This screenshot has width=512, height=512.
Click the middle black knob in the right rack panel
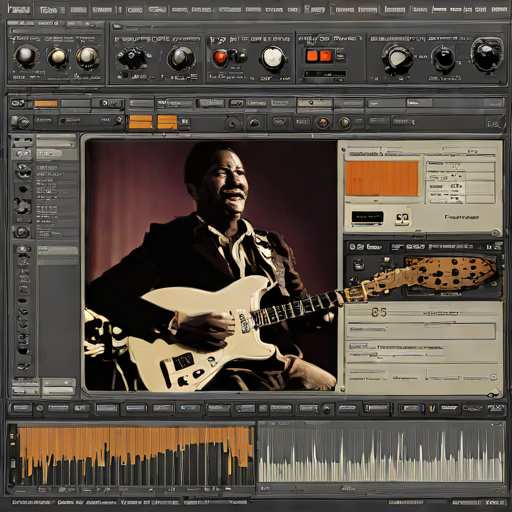(443, 58)
